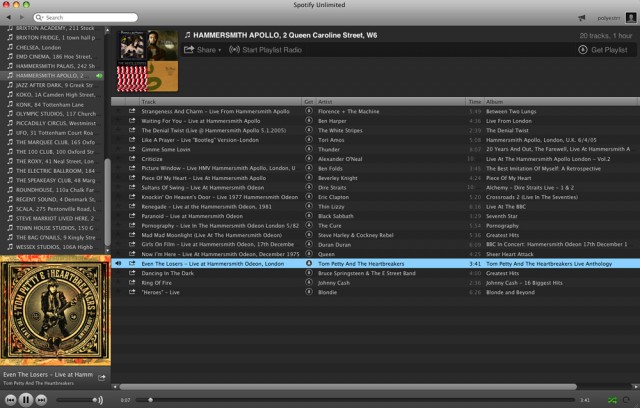The image size is (640, 408).
Task: Sort by the Get column header
Action: click(309, 102)
